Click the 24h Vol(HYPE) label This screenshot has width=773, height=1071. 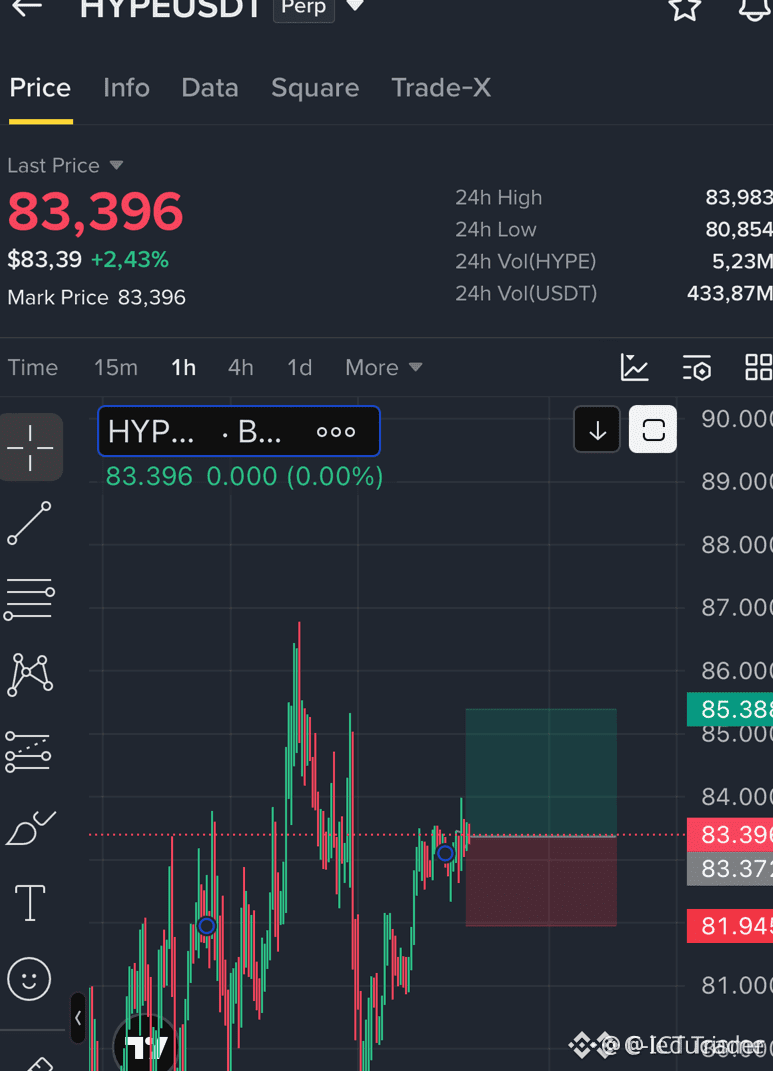[526, 262]
